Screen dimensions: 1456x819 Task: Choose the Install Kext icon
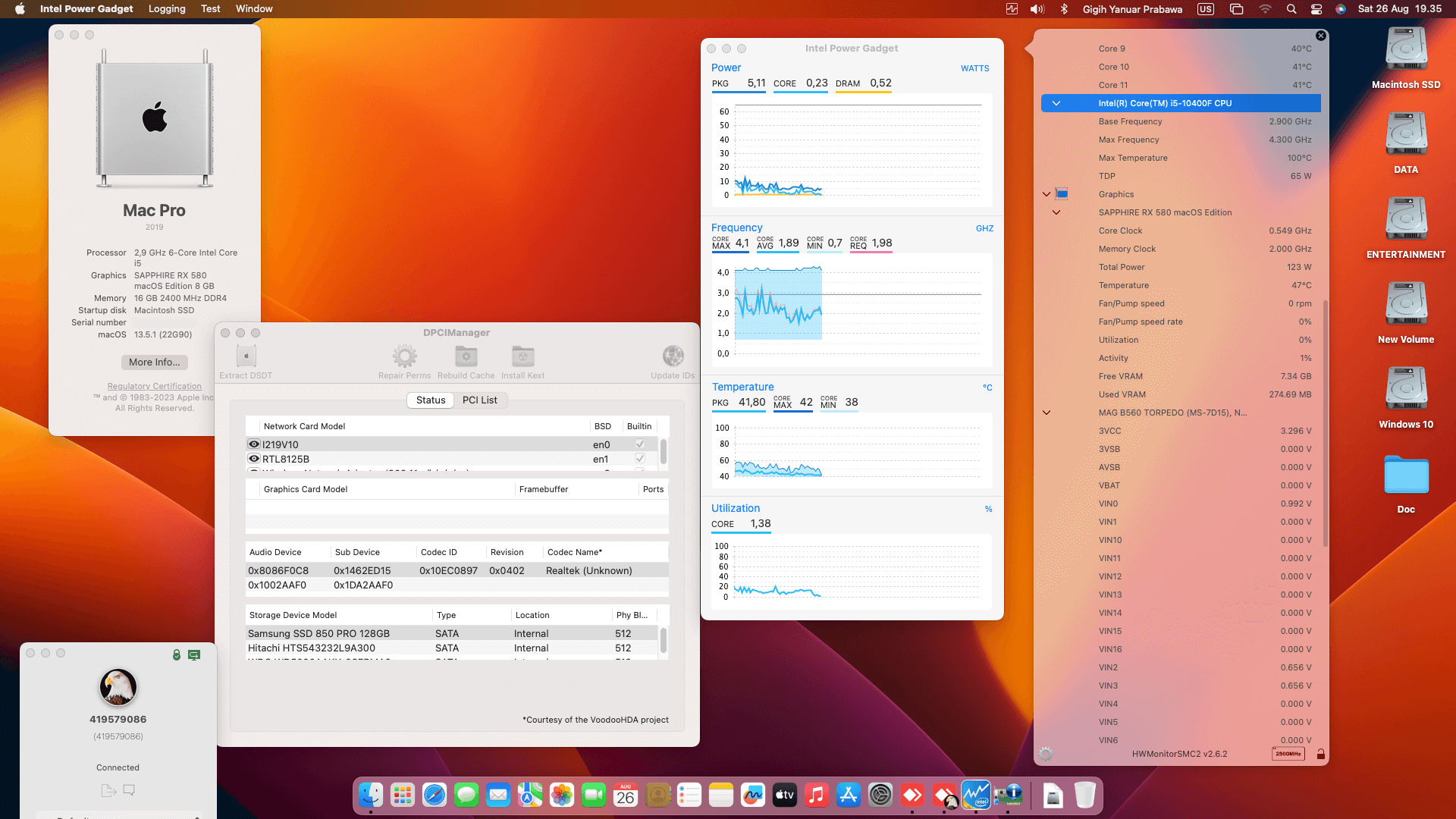522,355
